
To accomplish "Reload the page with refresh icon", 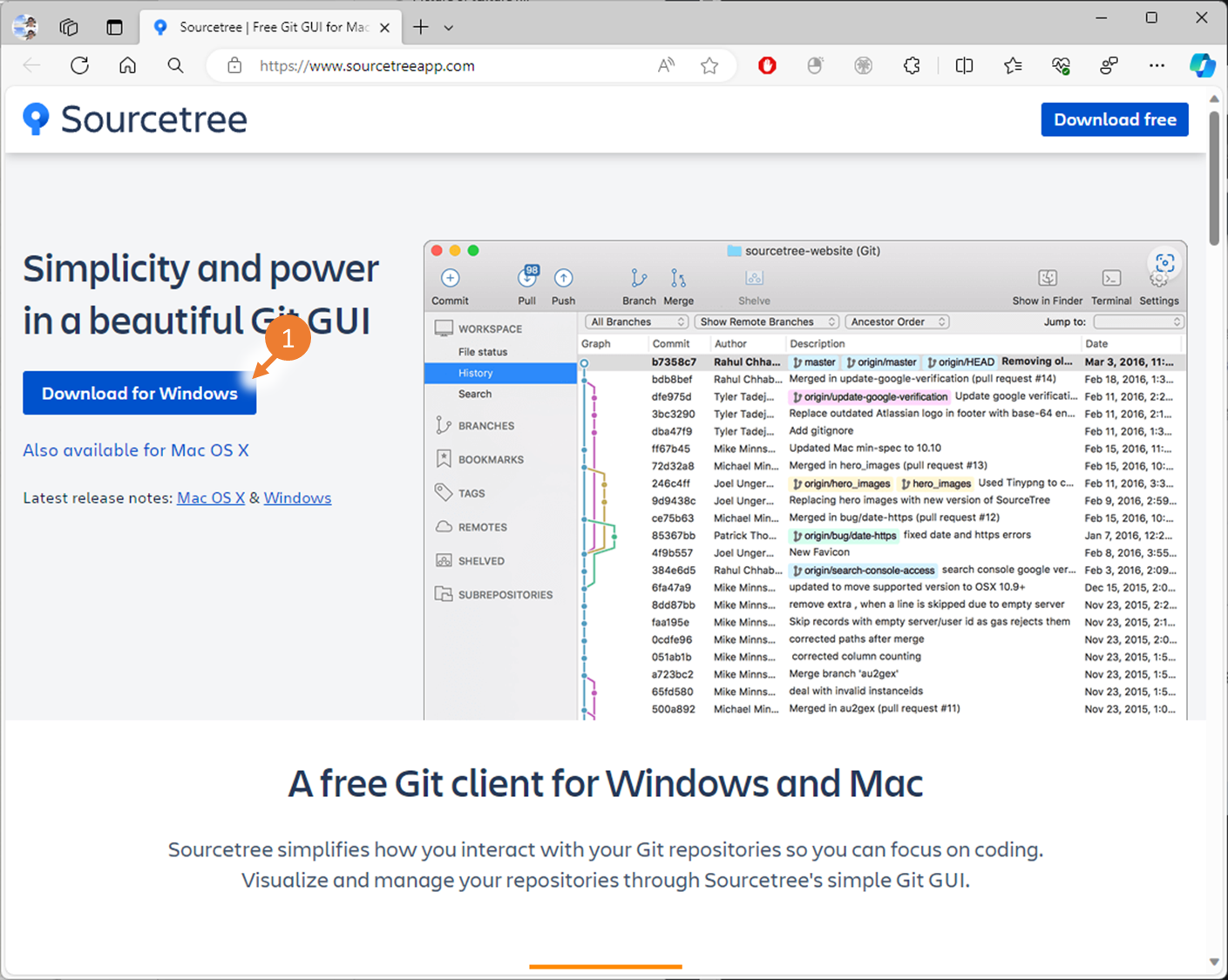I will click(x=79, y=65).
